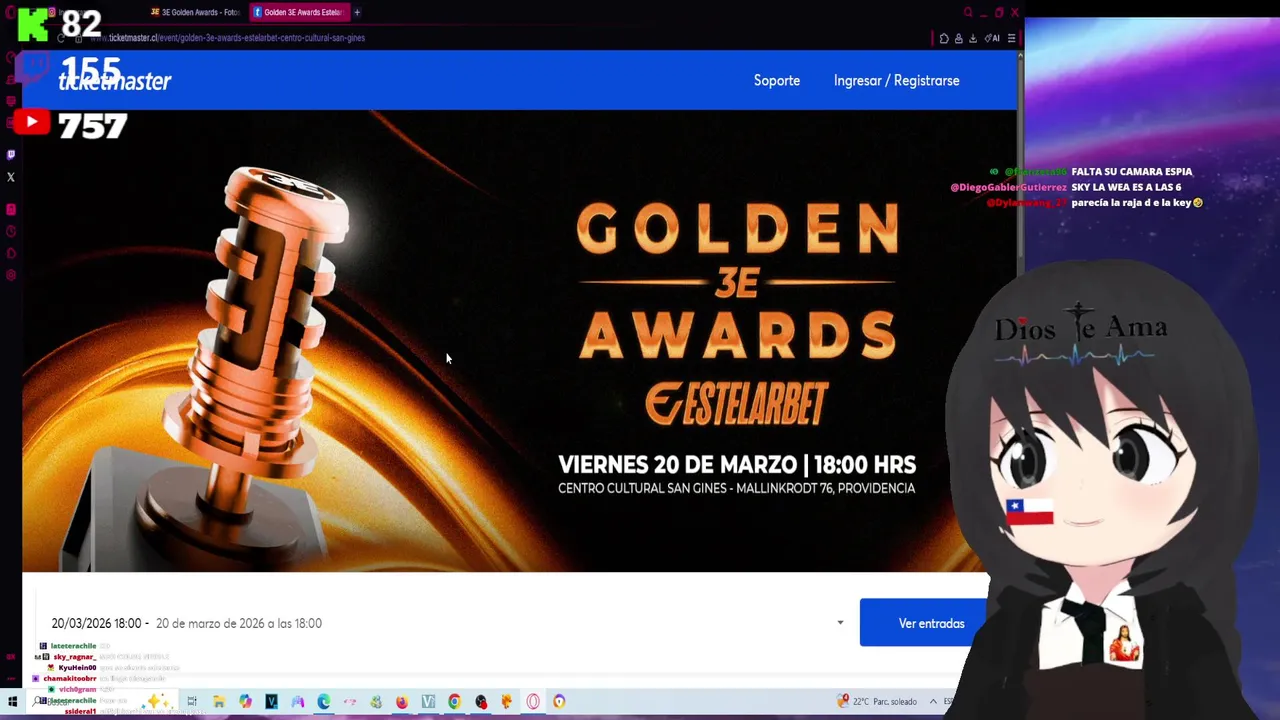Viewport: 1280px width, 720px height.
Task: Click the YouTube viewer count overlay icon
Action: [31, 122]
